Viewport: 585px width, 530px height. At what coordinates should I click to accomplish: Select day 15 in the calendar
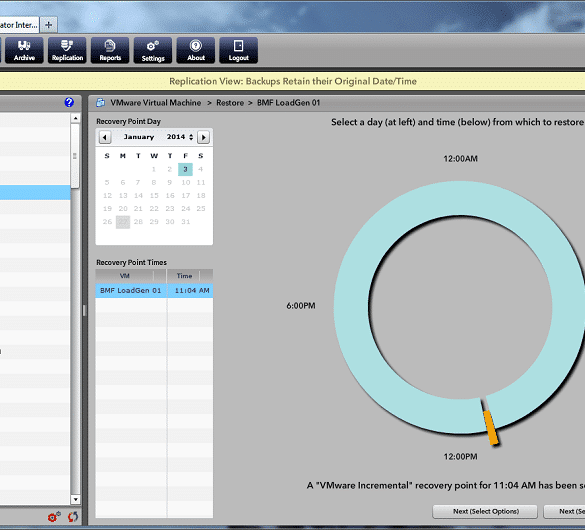pos(154,195)
